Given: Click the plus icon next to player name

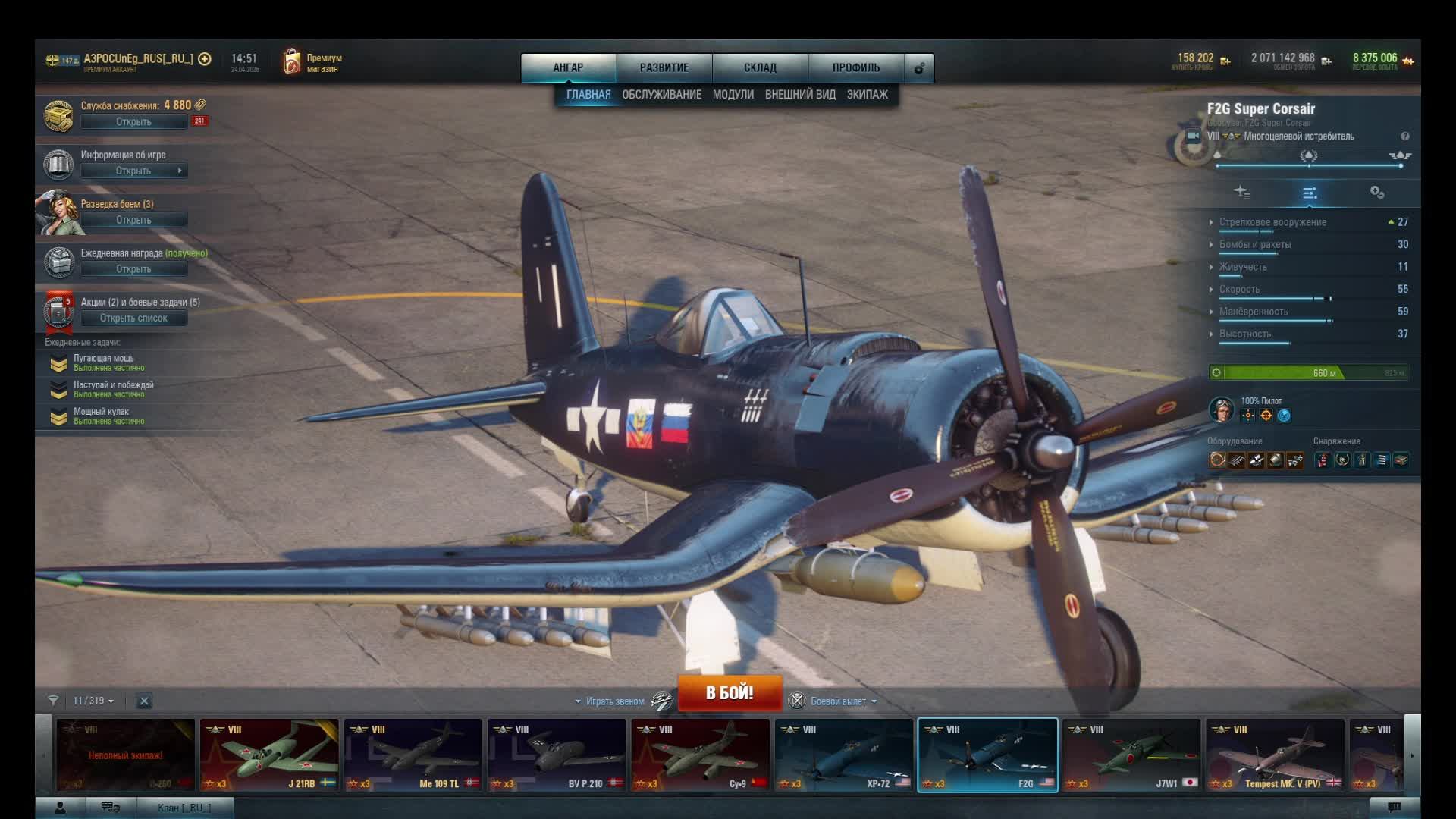Looking at the screenshot, I should pos(205,59).
